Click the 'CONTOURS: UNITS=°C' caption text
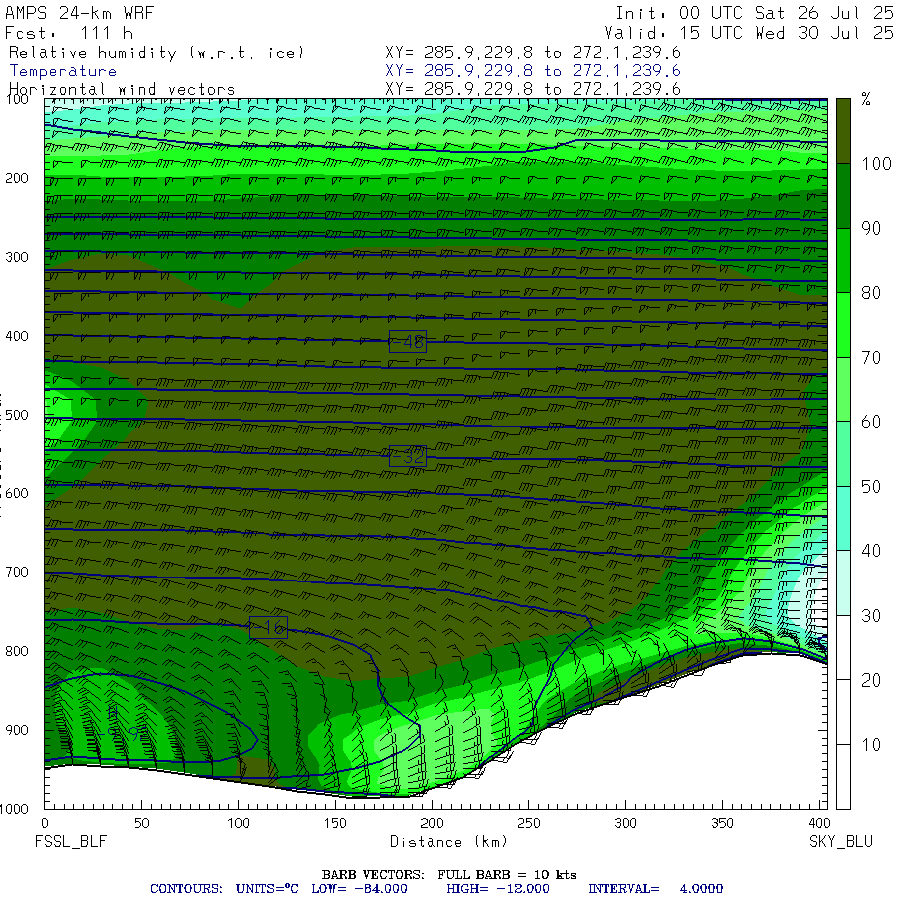 [x=224, y=889]
